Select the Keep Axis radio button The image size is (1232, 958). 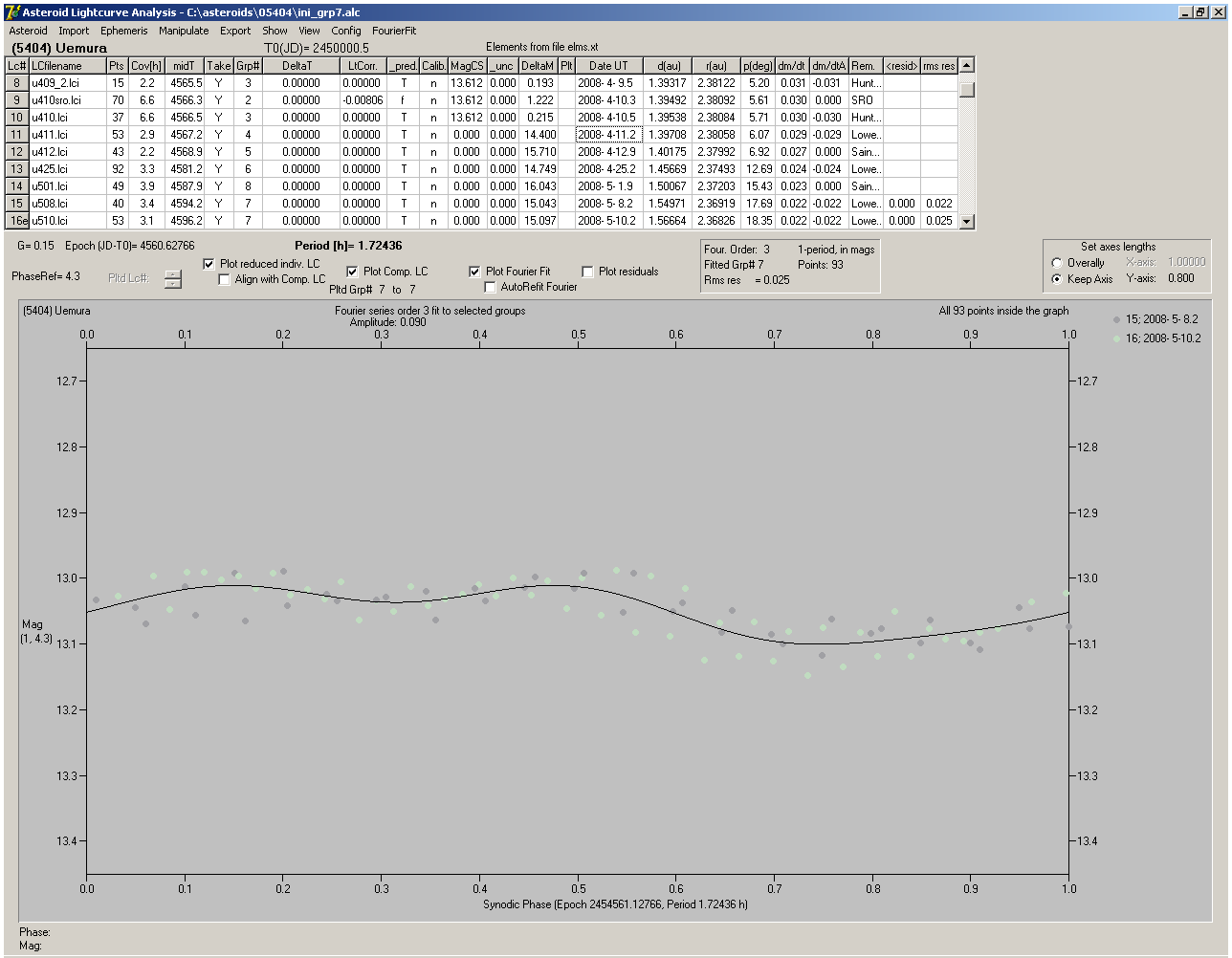pos(1057,279)
